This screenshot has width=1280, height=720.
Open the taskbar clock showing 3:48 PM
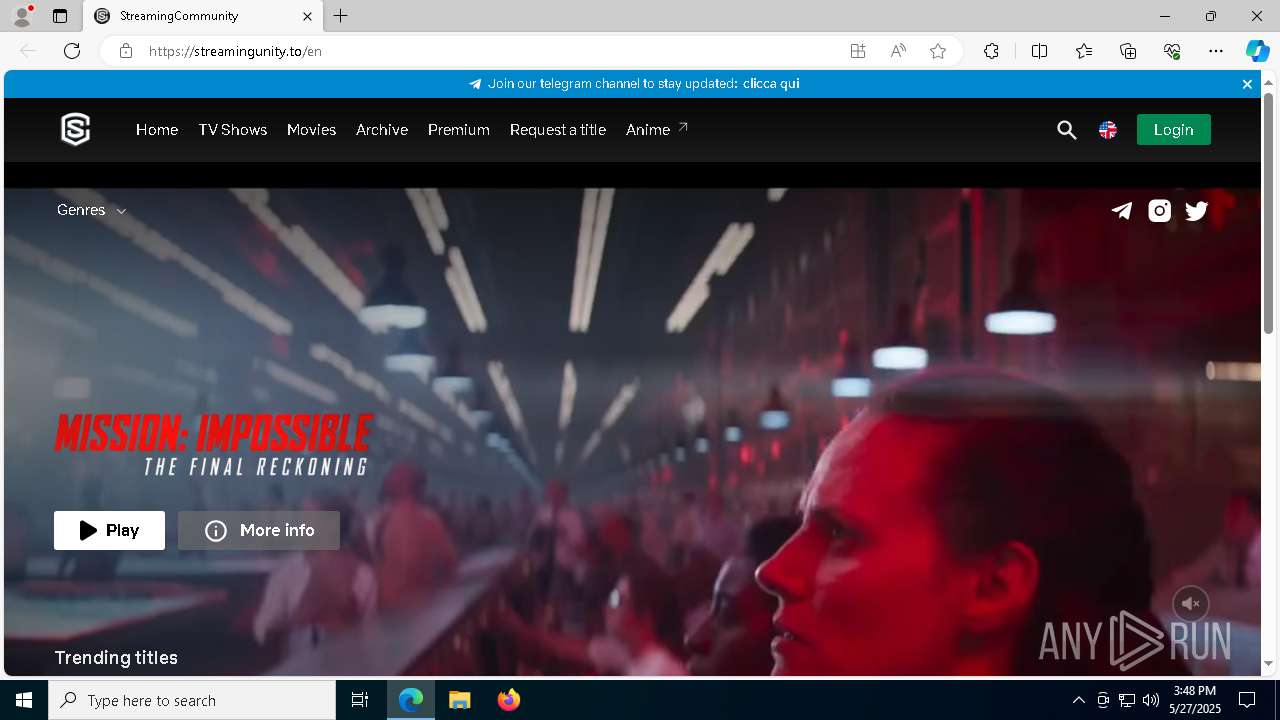click(1195, 700)
